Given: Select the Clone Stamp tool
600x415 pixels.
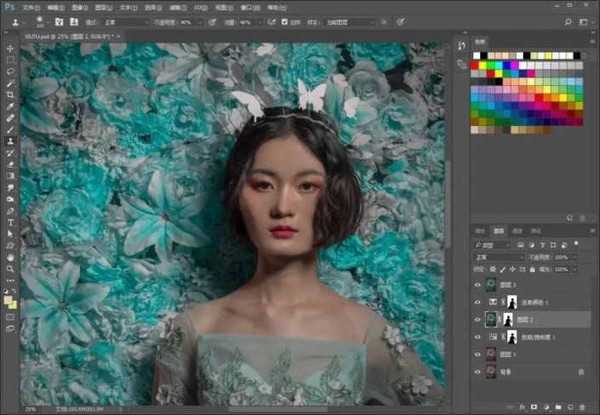Looking at the screenshot, I should [x=10, y=141].
